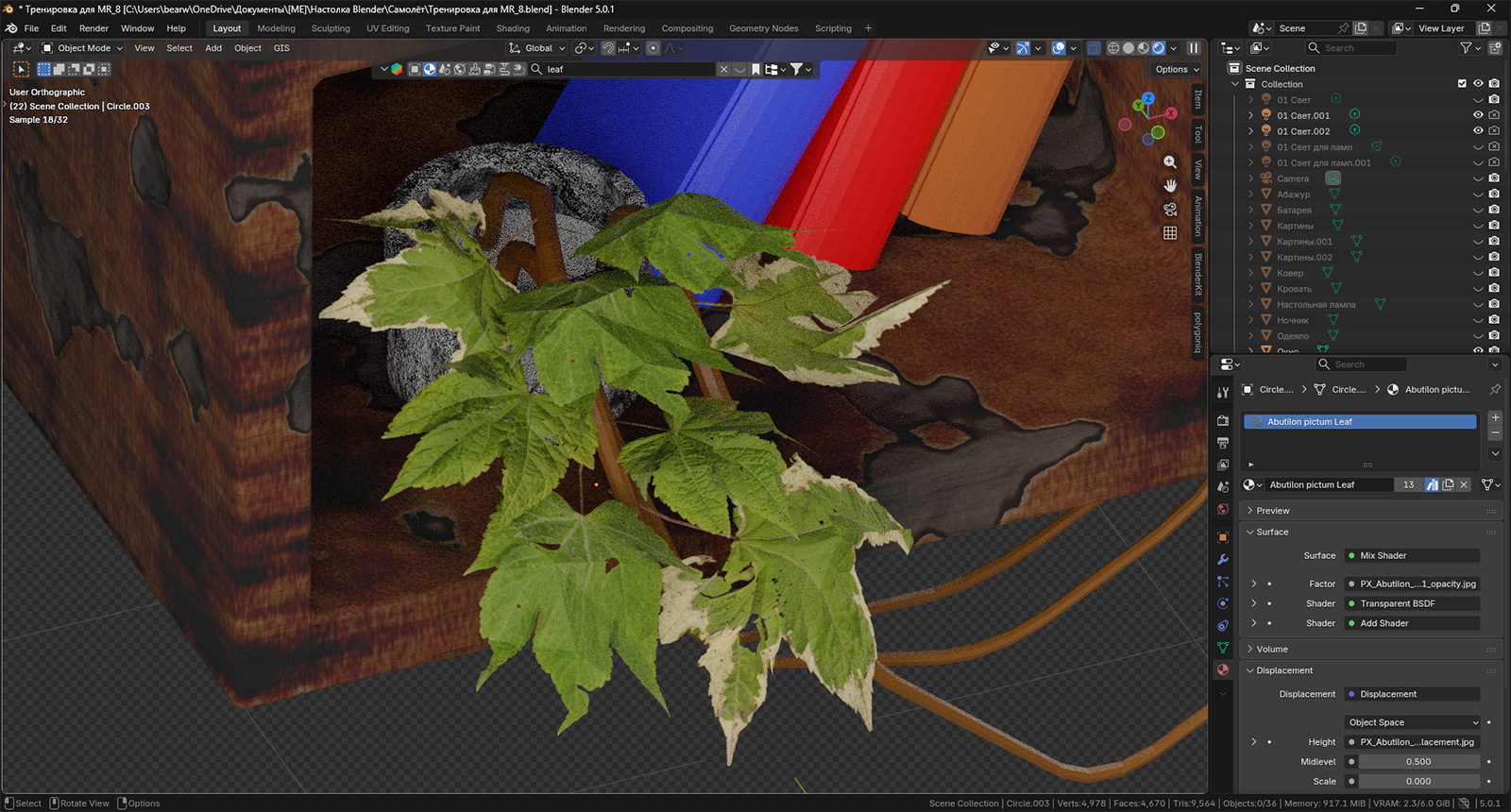
Task: Open the Object Space dropdown
Action: [1412, 722]
